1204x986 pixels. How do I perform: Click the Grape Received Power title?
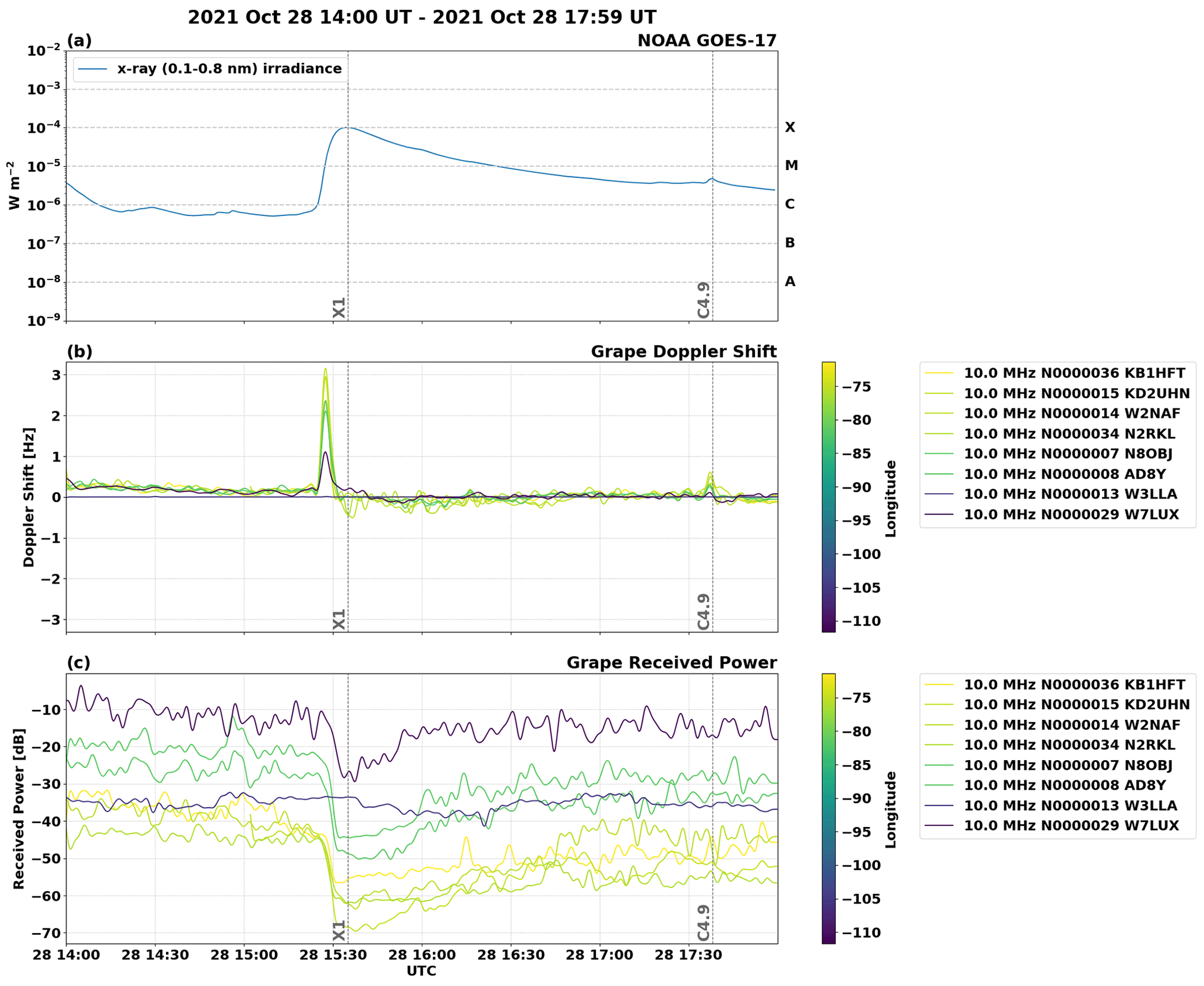[x=671, y=663]
